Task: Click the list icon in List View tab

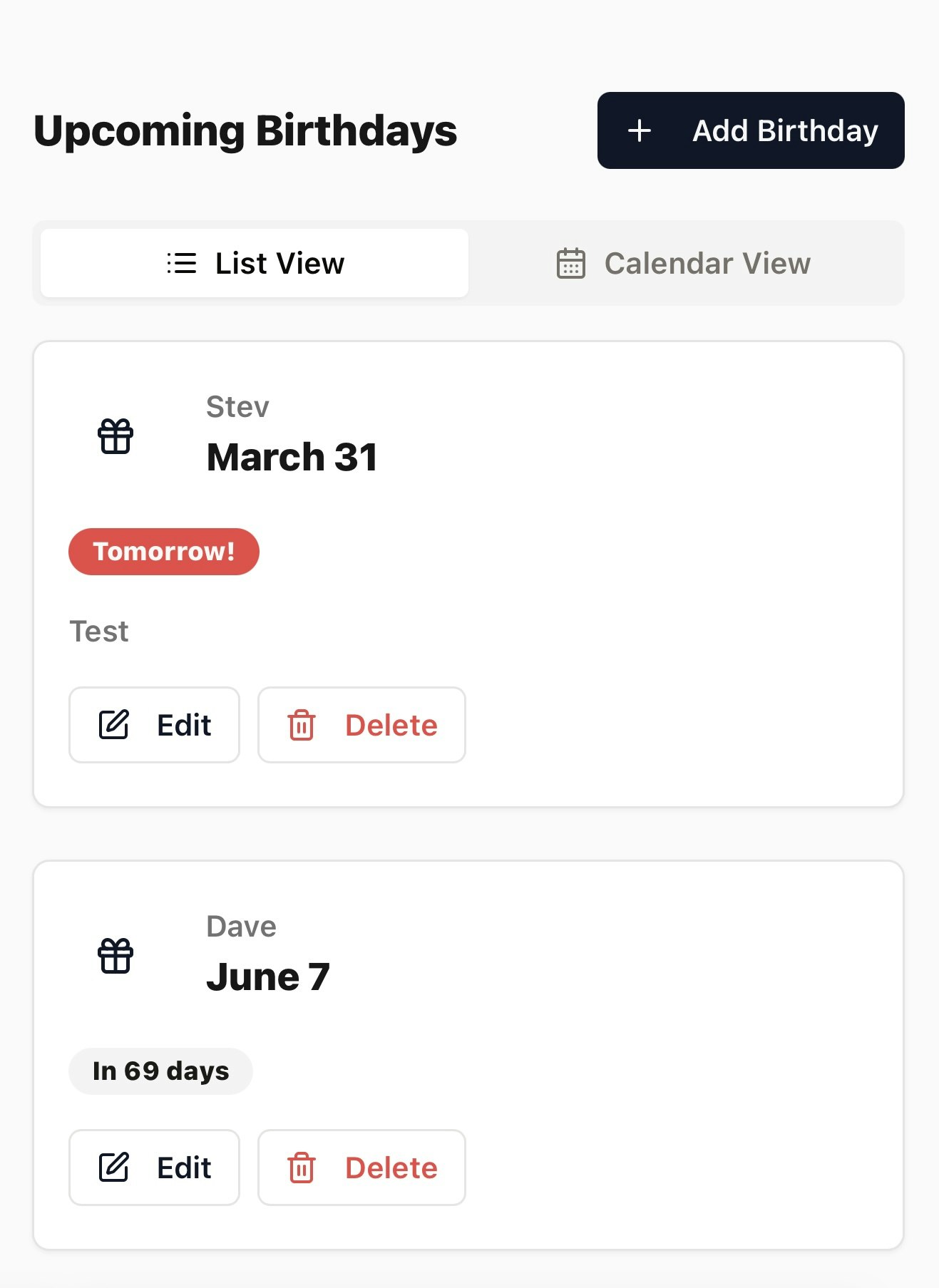Action: tap(181, 263)
